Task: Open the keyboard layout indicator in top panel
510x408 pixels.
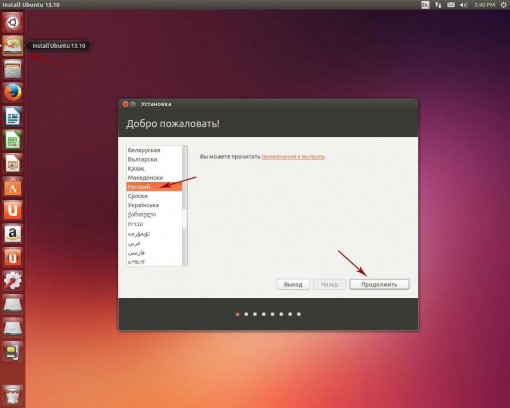Action: tap(425, 5)
